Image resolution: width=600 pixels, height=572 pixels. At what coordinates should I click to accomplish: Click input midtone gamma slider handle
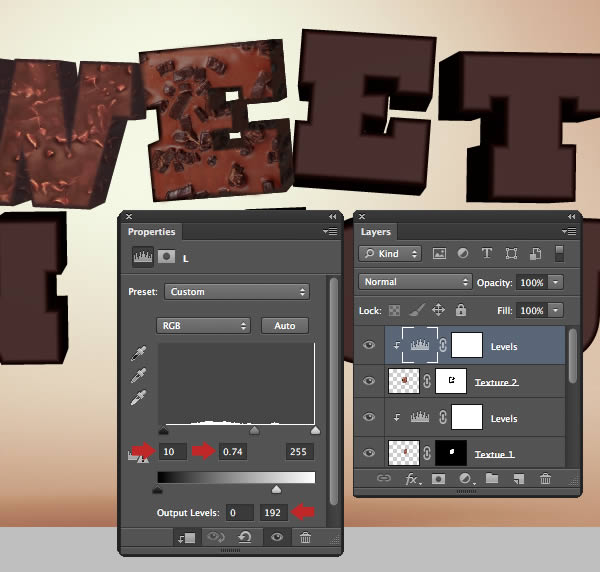tap(254, 430)
